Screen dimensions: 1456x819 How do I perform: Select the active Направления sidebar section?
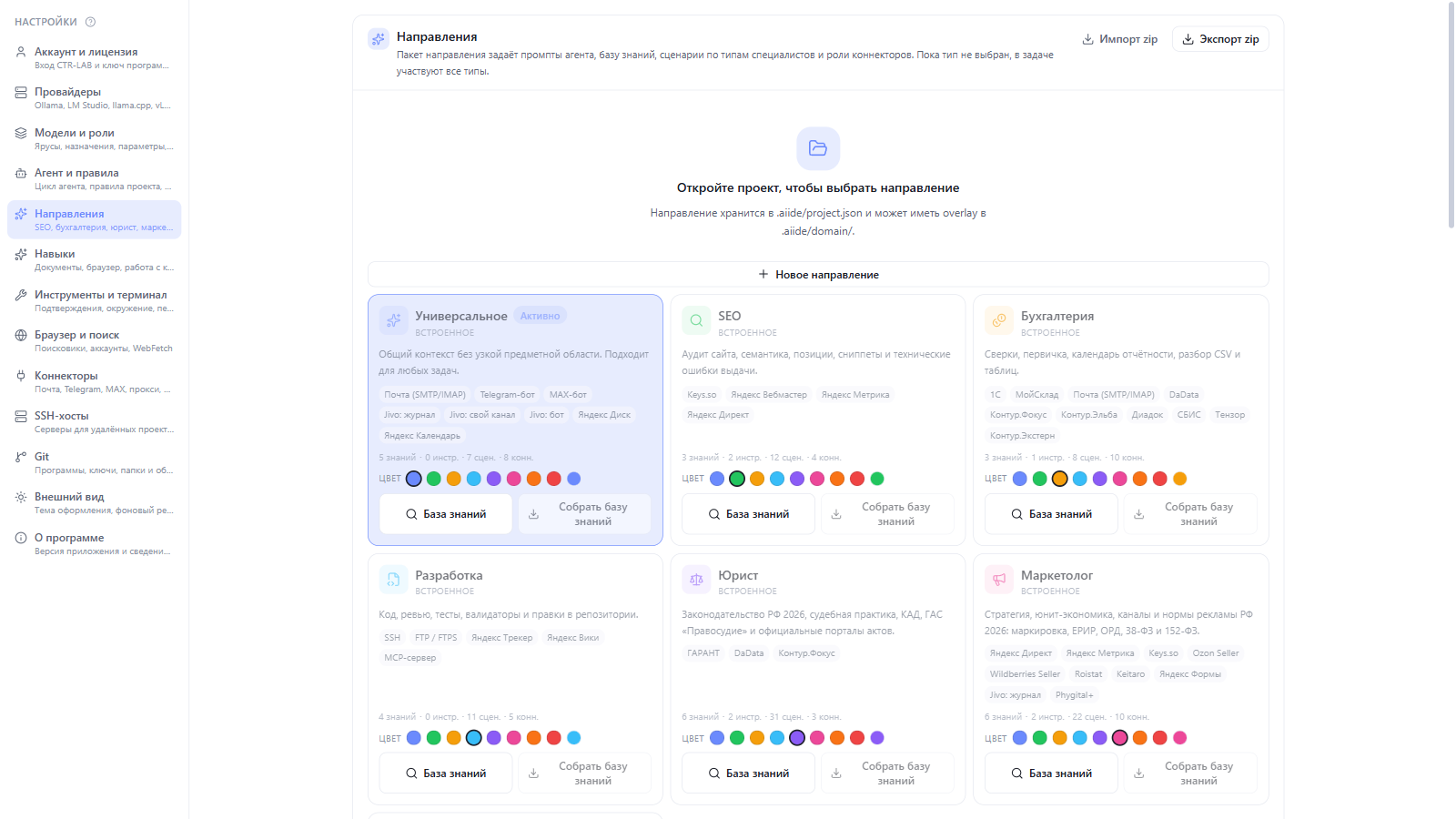(x=95, y=219)
